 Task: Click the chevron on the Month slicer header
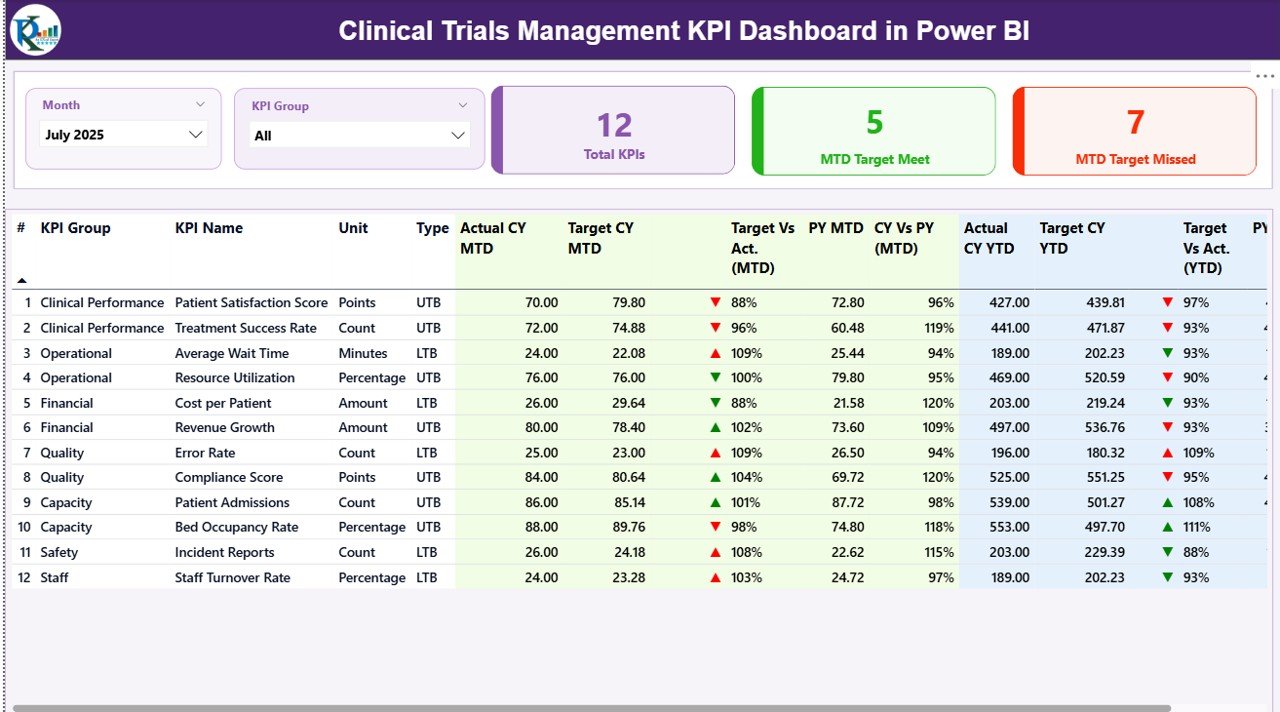202,104
